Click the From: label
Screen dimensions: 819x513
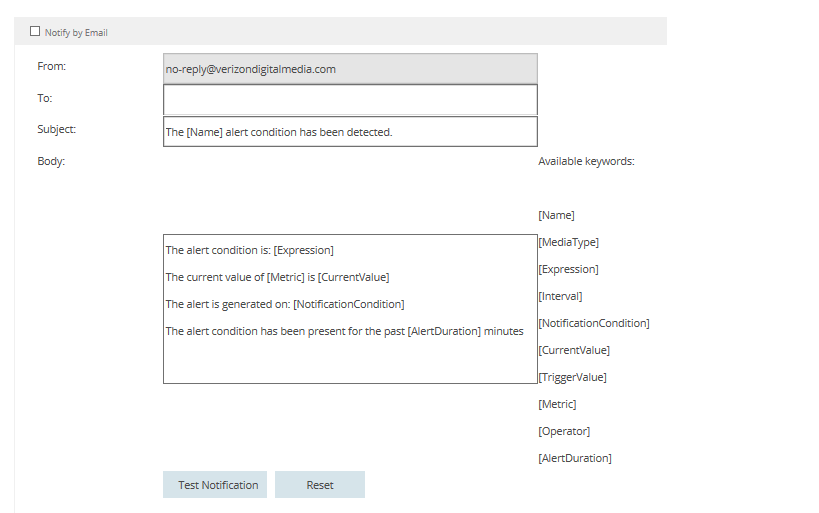pos(51,66)
